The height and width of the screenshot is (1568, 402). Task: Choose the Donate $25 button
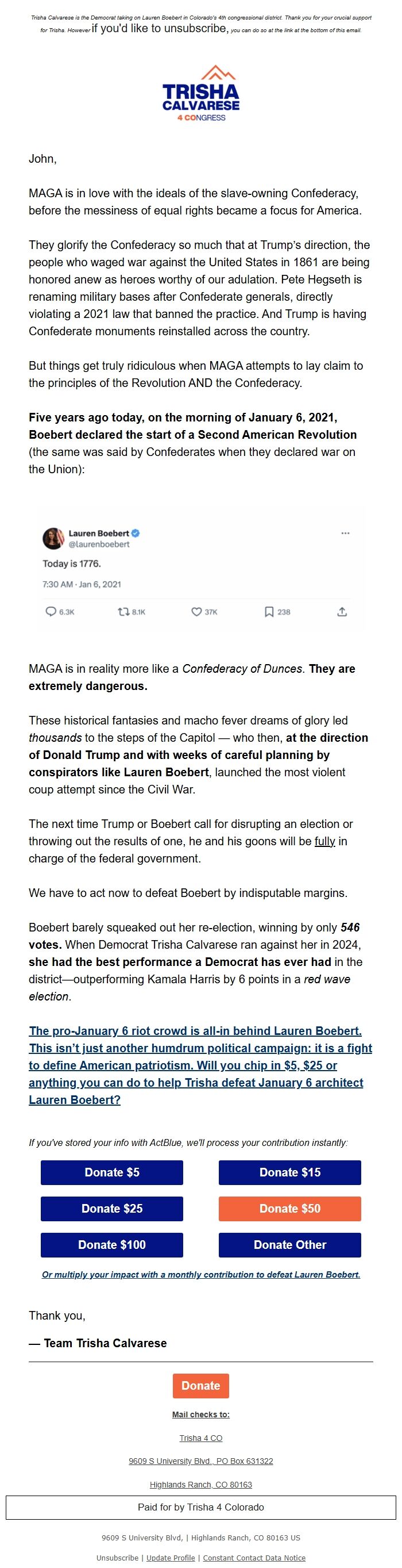pyautogui.click(x=112, y=1208)
